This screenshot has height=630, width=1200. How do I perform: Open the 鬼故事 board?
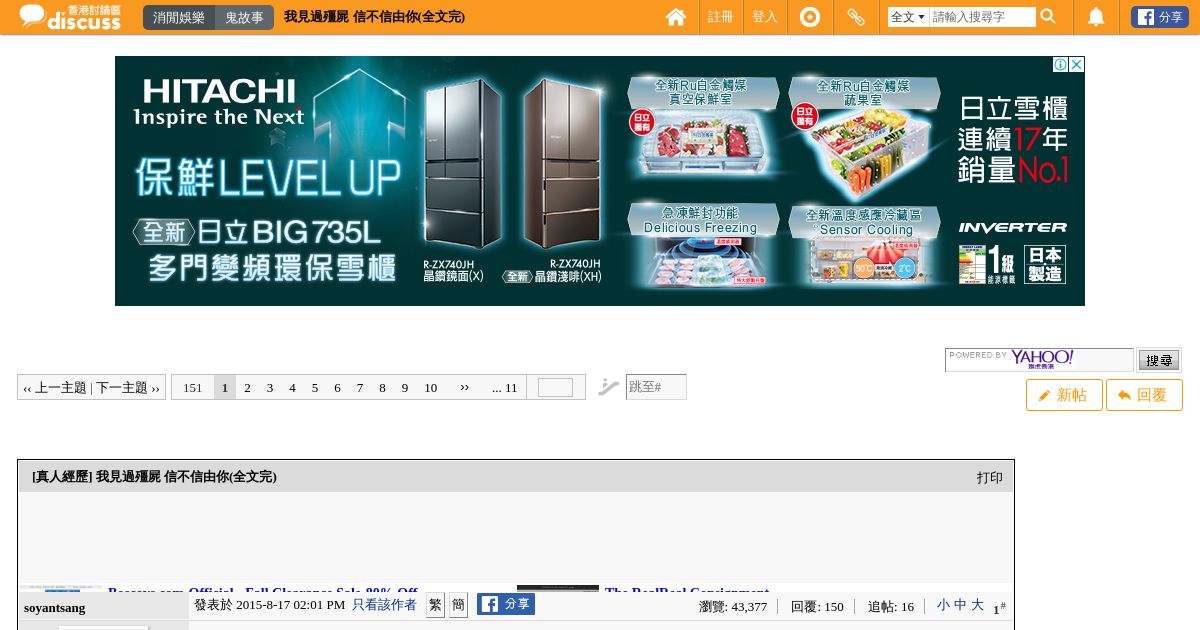click(244, 17)
